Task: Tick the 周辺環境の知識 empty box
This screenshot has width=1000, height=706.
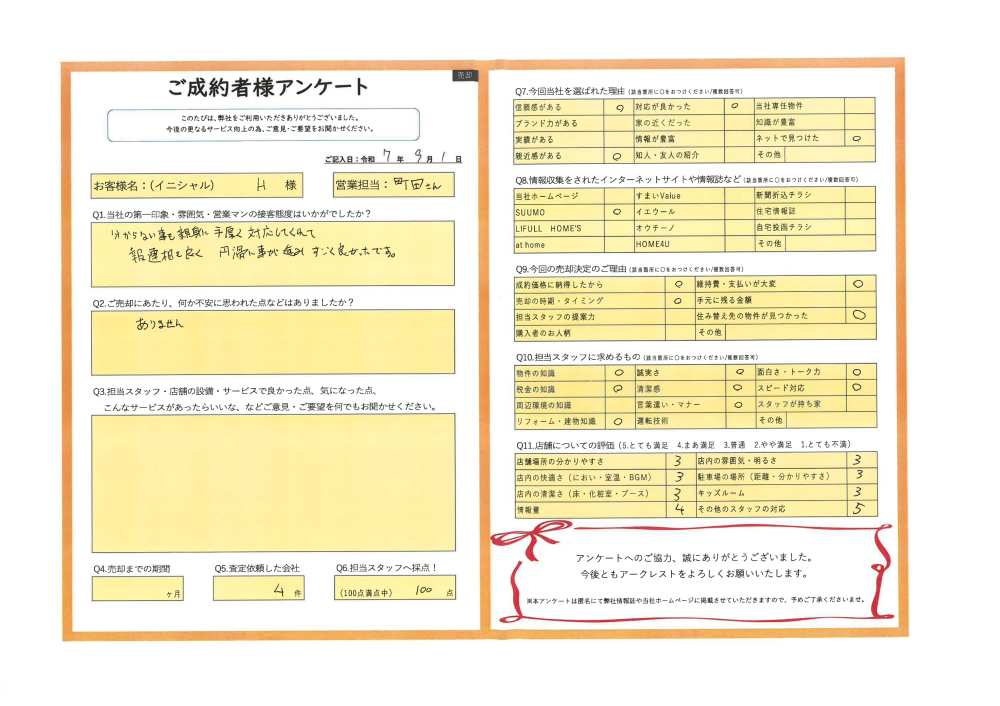Action: pyautogui.click(x=617, y=405)
